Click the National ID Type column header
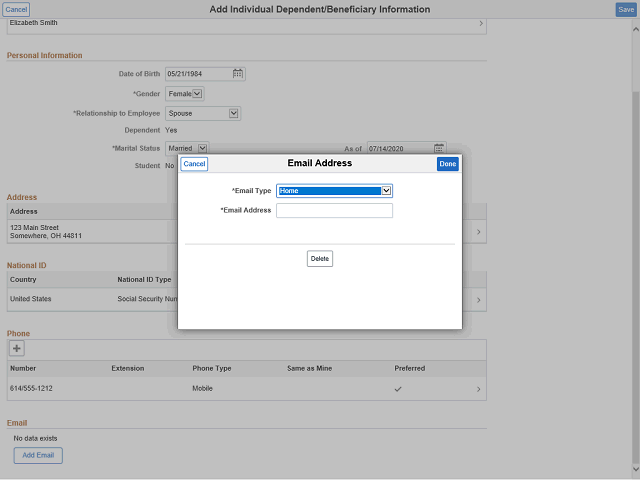The width and height of the screenshot is (640, 480). (144, 280)
